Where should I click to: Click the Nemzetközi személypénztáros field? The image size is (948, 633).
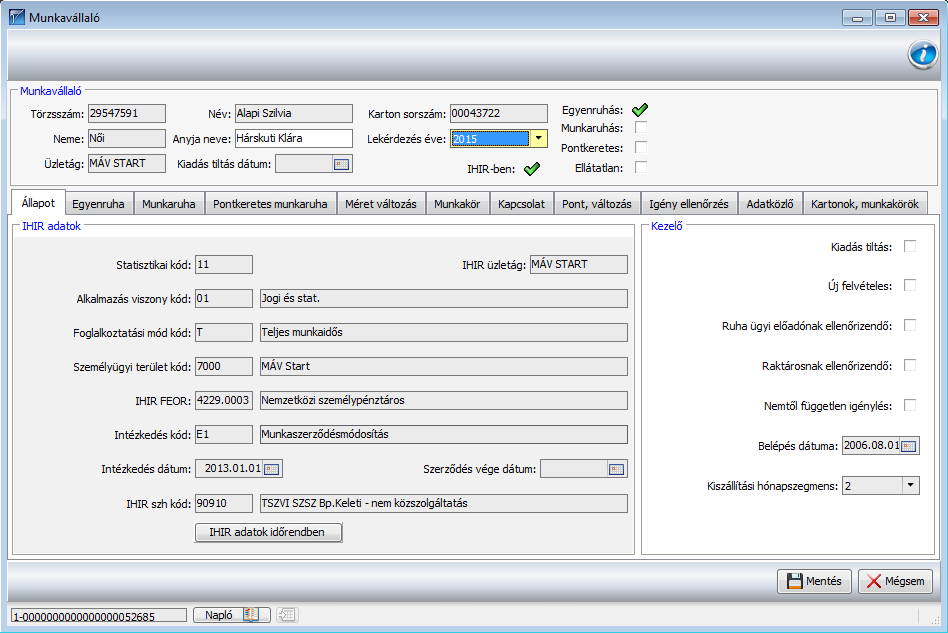(444, 400)
